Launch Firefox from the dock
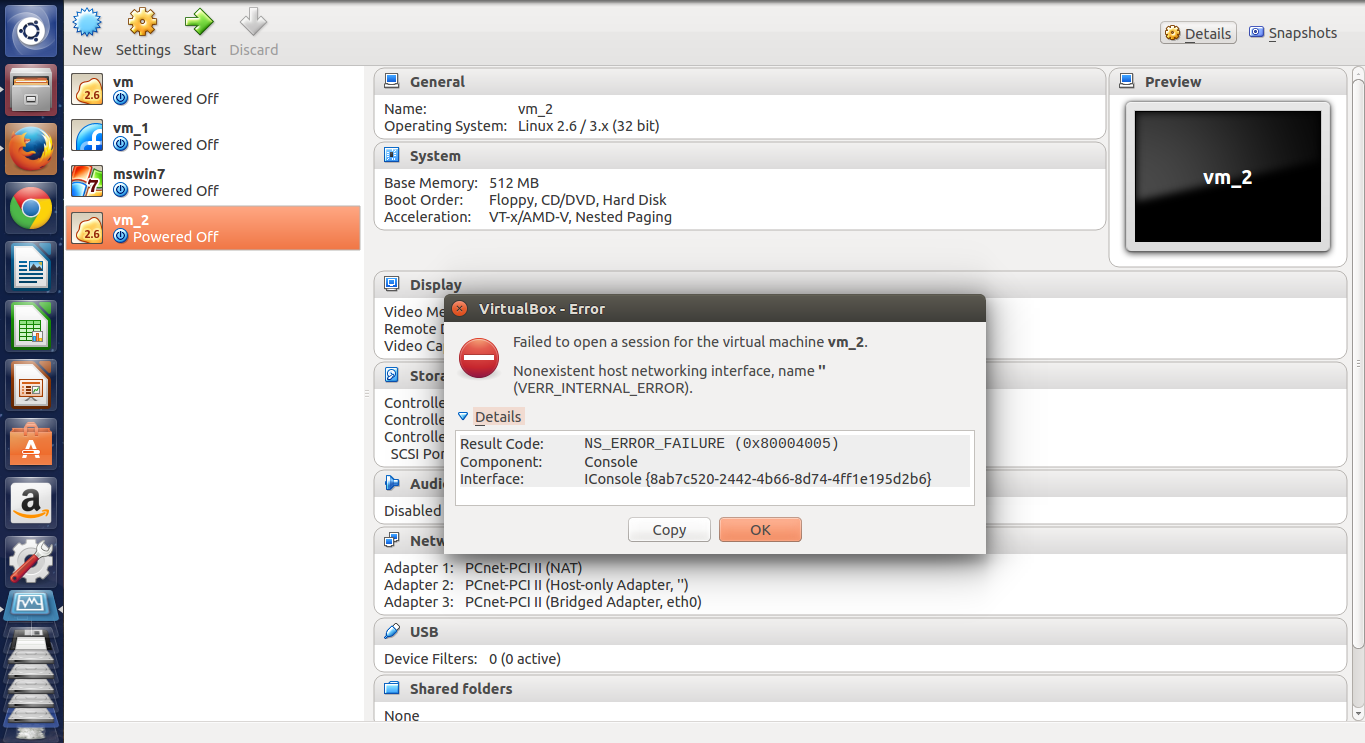This screenshot has height=743, width=1365. [32, 150]
